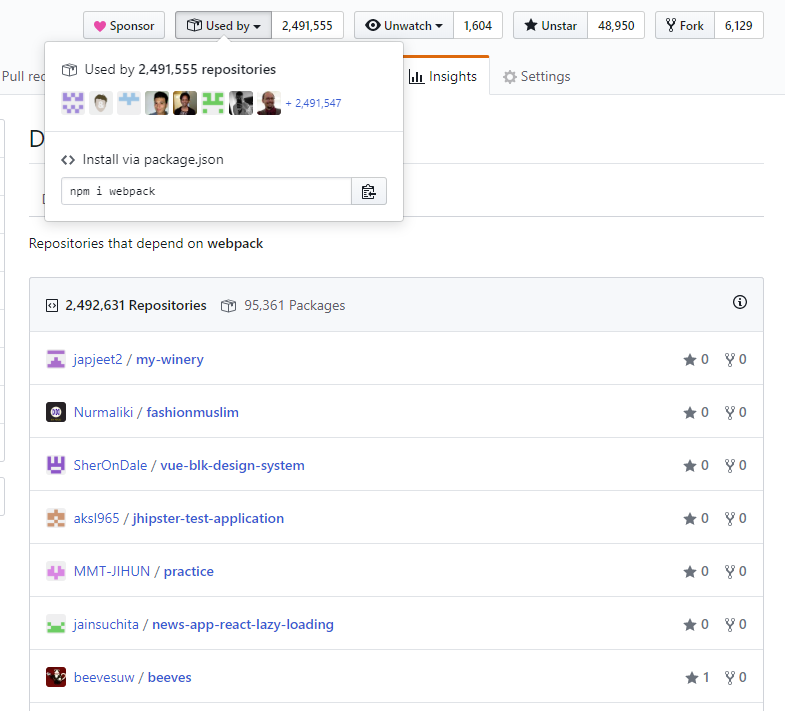
Task: Click star icon on practice row
Action: [x=690, y=572]
